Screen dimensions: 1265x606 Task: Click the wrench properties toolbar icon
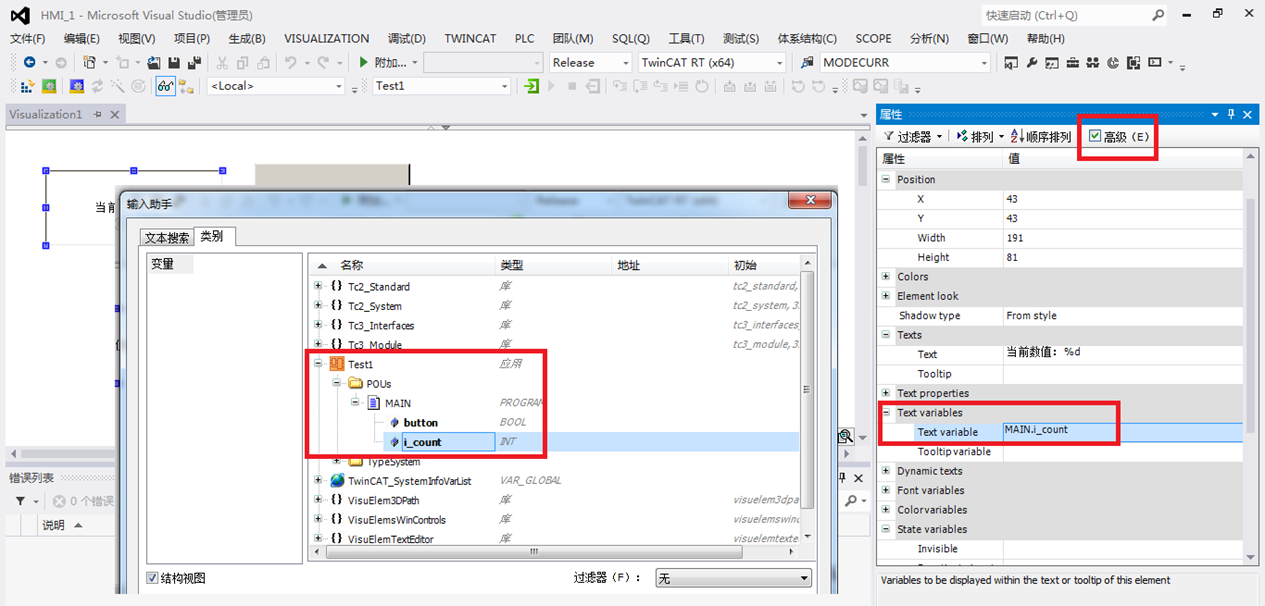point(1031,62)
